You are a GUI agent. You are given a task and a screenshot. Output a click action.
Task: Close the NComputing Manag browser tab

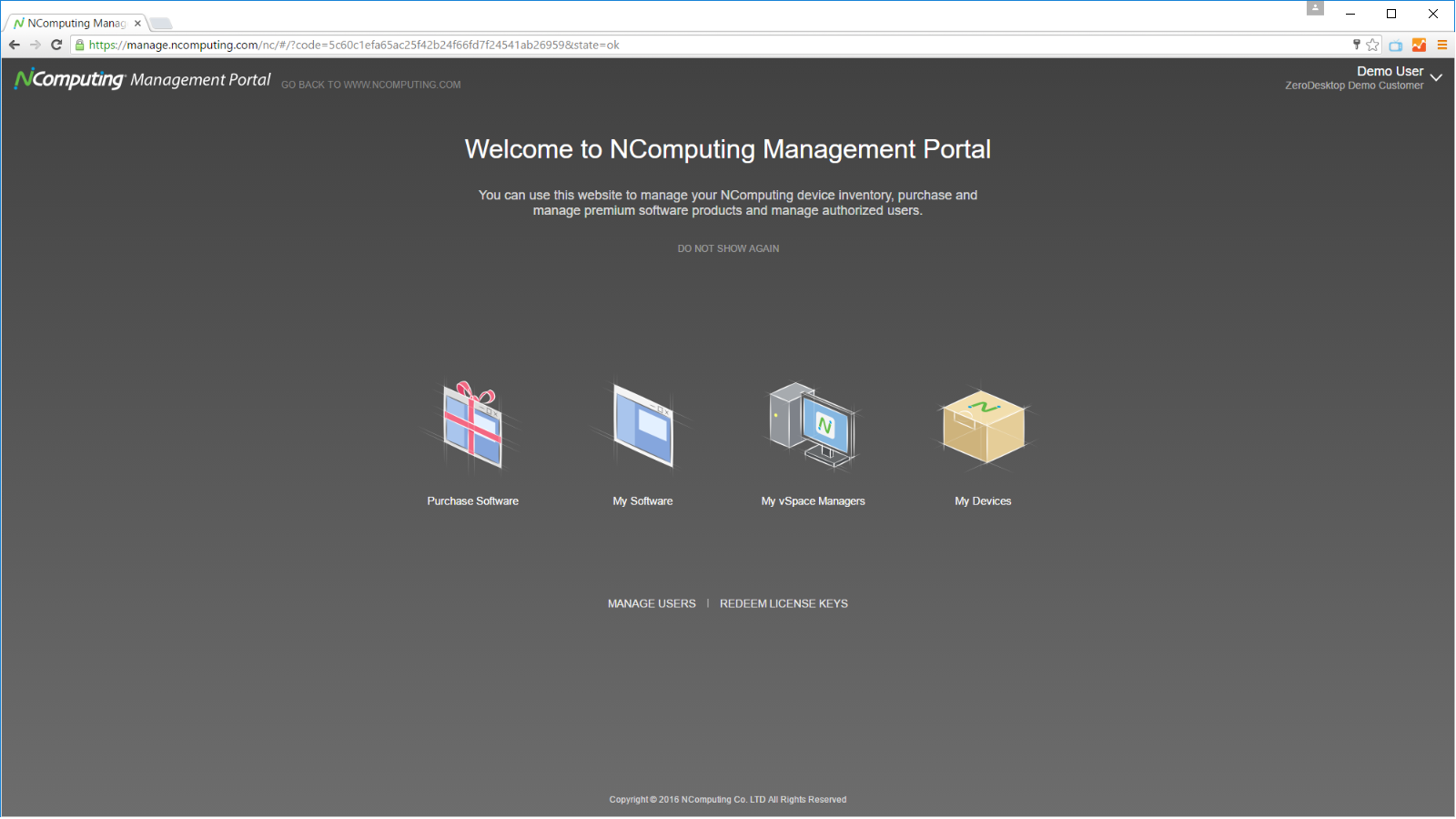[137, 24]
